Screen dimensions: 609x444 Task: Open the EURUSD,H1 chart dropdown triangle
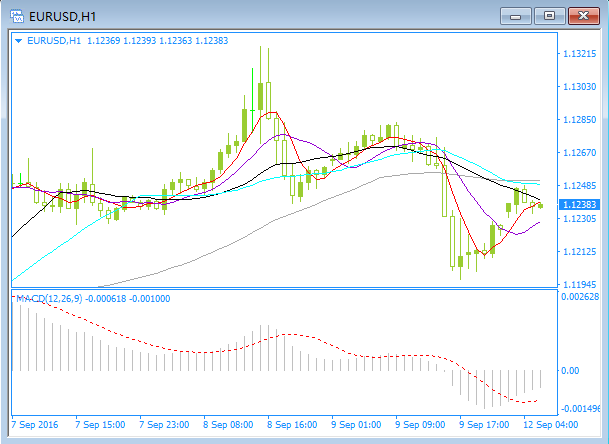[18, 41]
